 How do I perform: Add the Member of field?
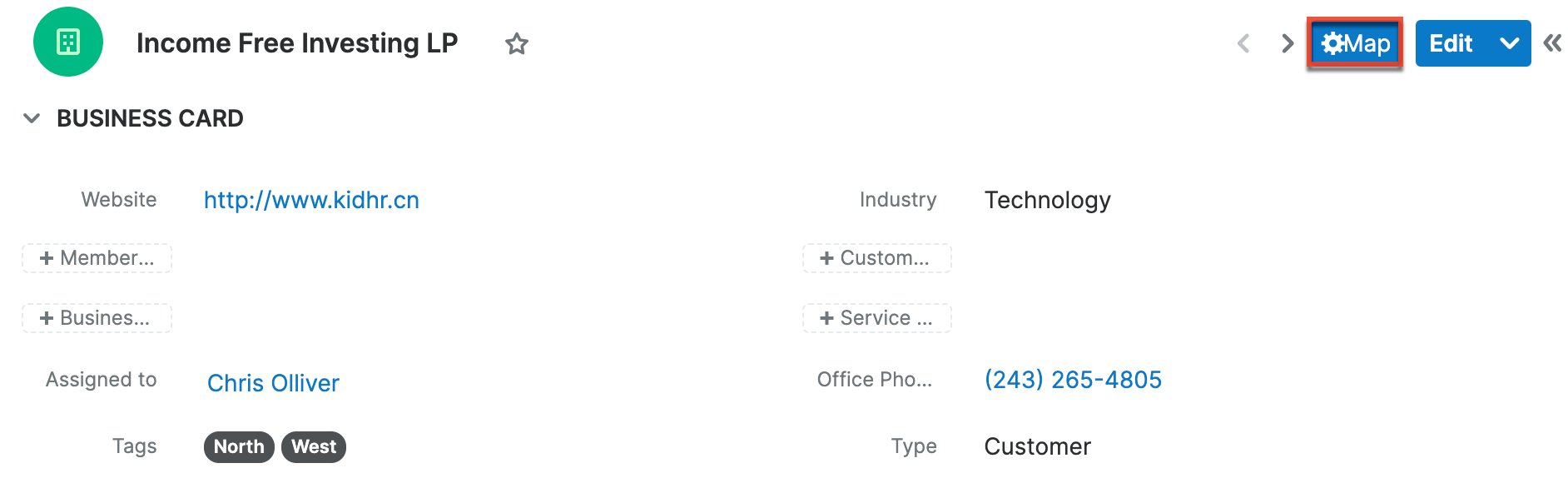(x=97, y=258)
